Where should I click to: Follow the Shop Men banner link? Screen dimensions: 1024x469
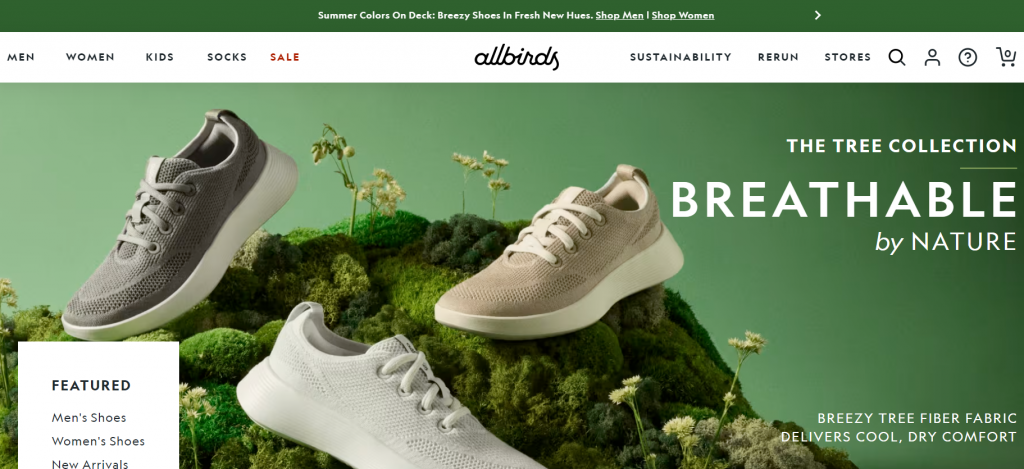tap(619, 15)
